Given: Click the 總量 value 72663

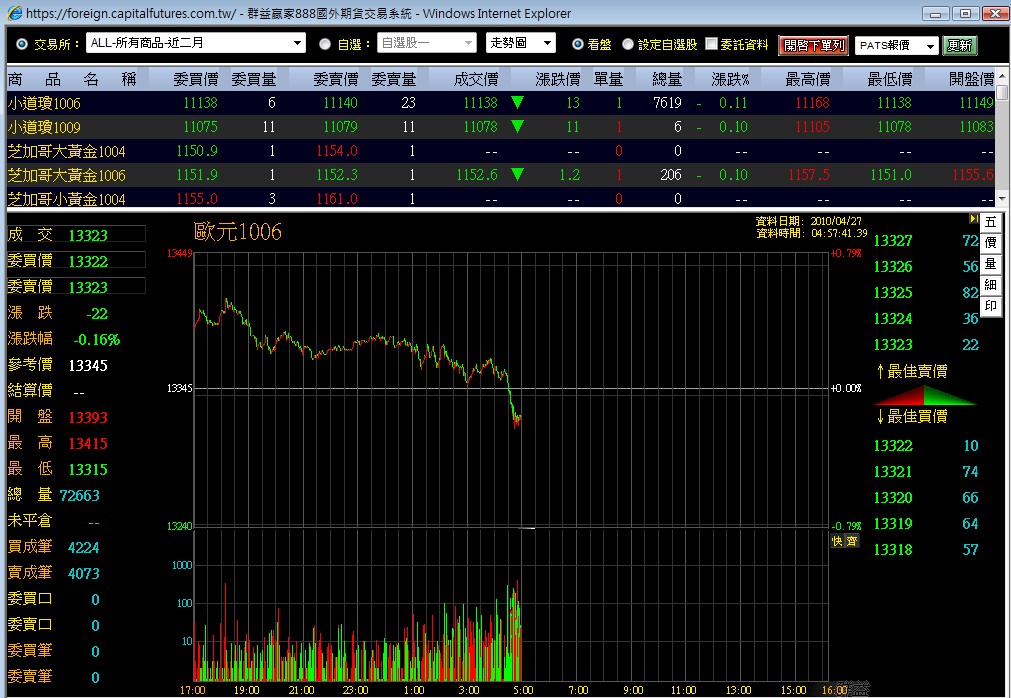Looking at the screenshot, I should click(x=79, y=496).
